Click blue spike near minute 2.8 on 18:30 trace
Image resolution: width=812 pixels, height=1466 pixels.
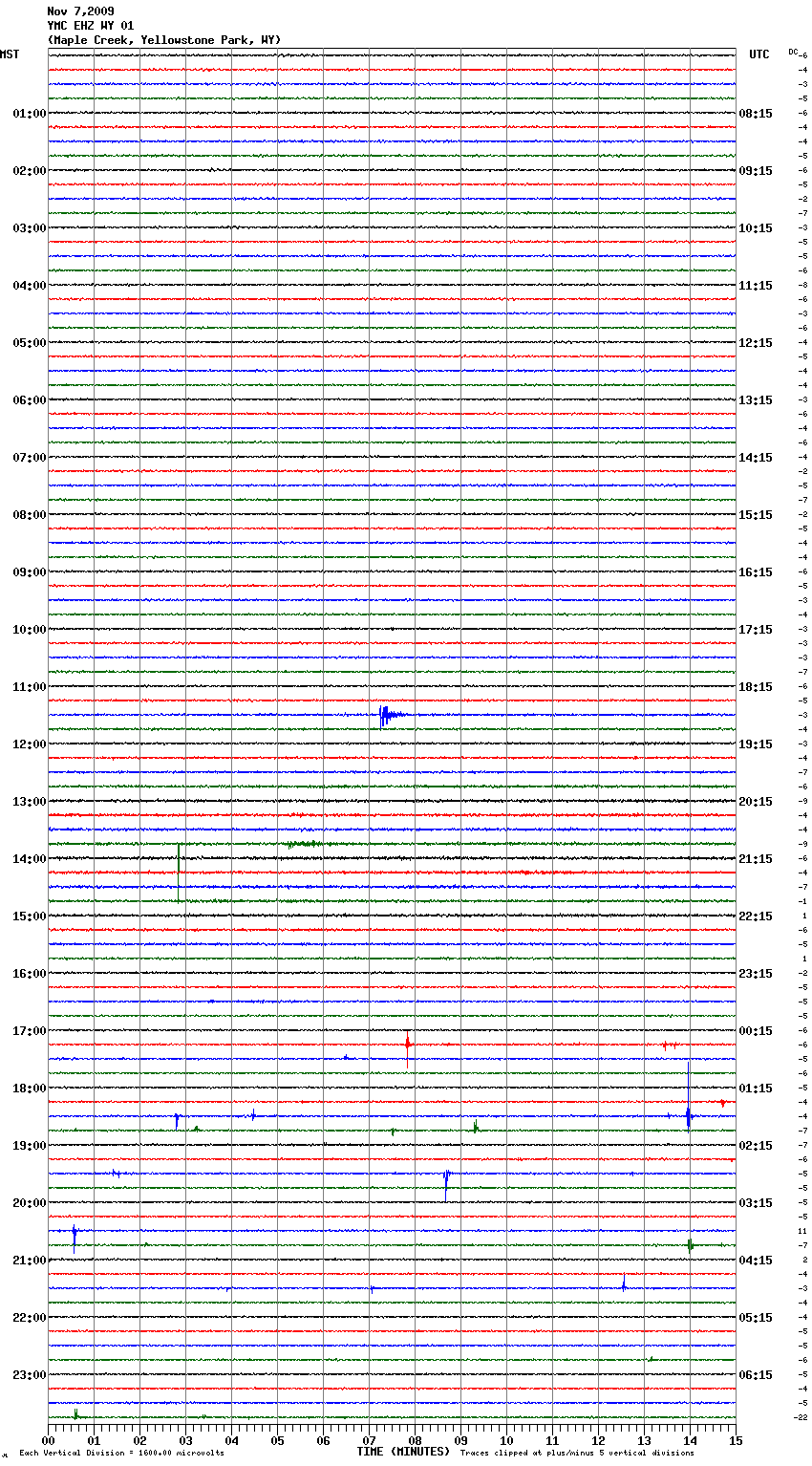177,1120
